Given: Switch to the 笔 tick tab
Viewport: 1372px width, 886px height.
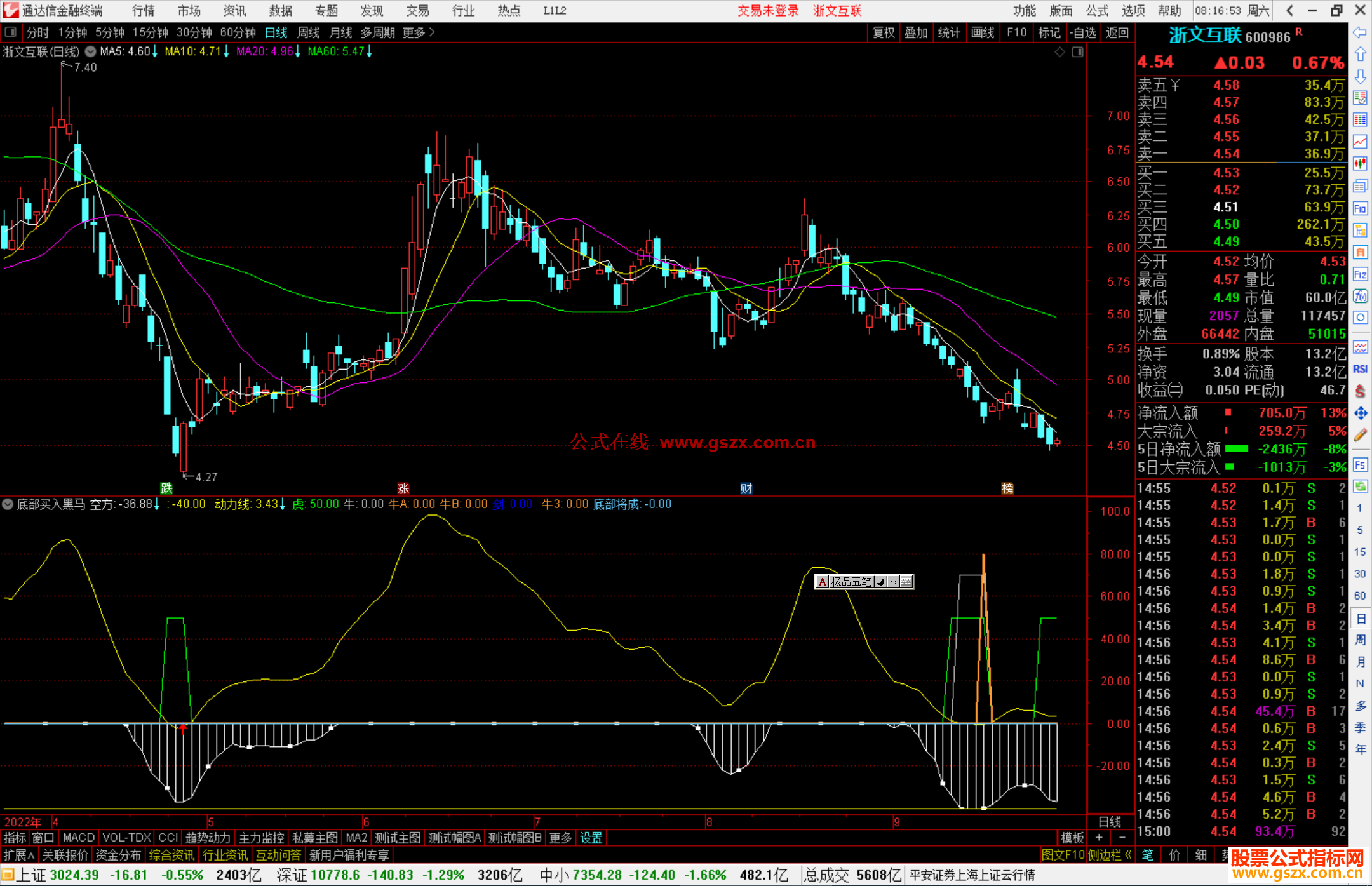Looking at the screenshot, I should (x=1147, y=855).
